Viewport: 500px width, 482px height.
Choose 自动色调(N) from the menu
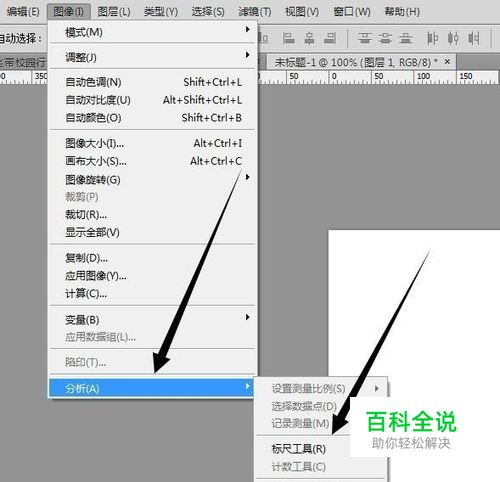pos(153,82)
